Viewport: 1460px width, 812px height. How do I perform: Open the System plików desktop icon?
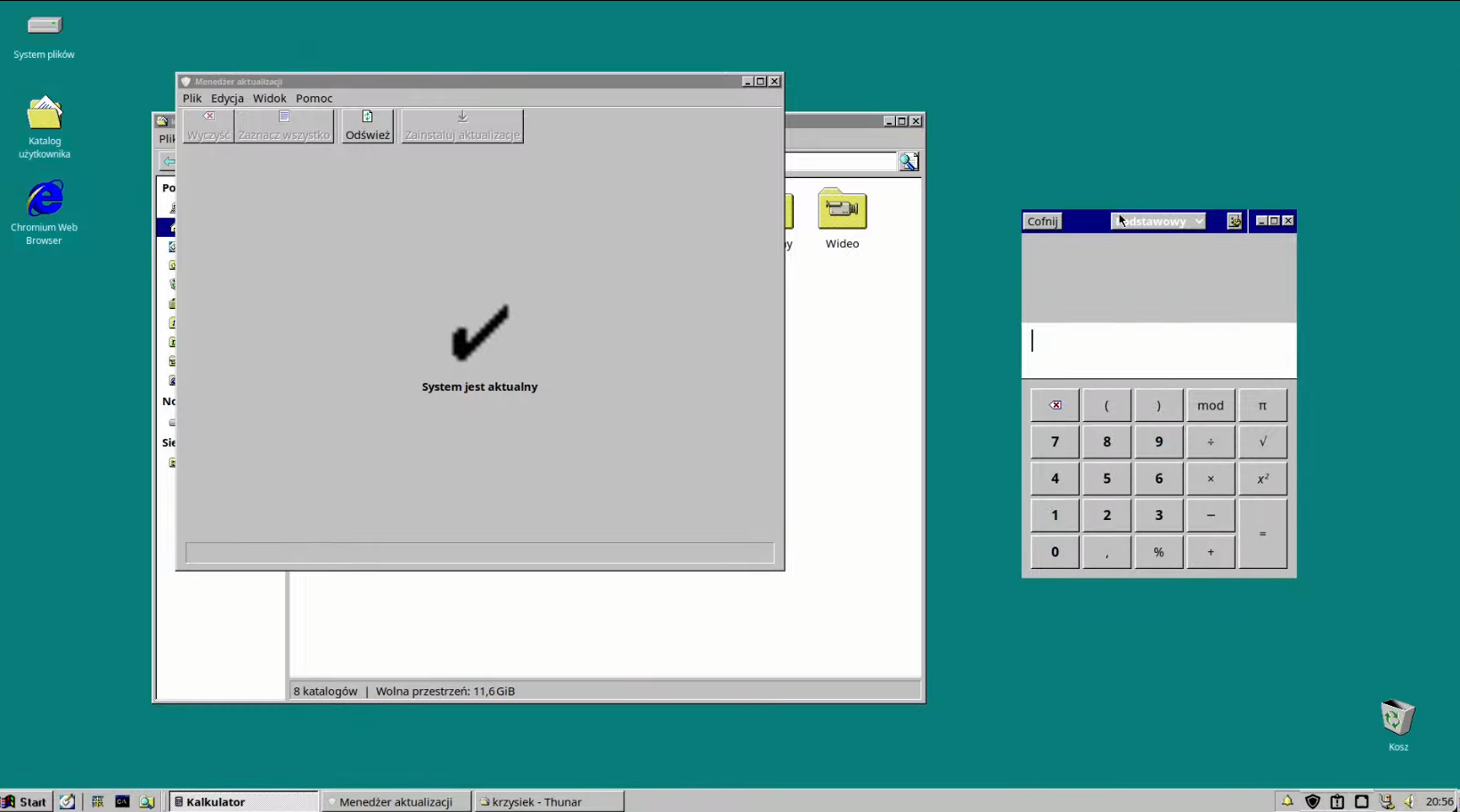[x=44, y=37]
